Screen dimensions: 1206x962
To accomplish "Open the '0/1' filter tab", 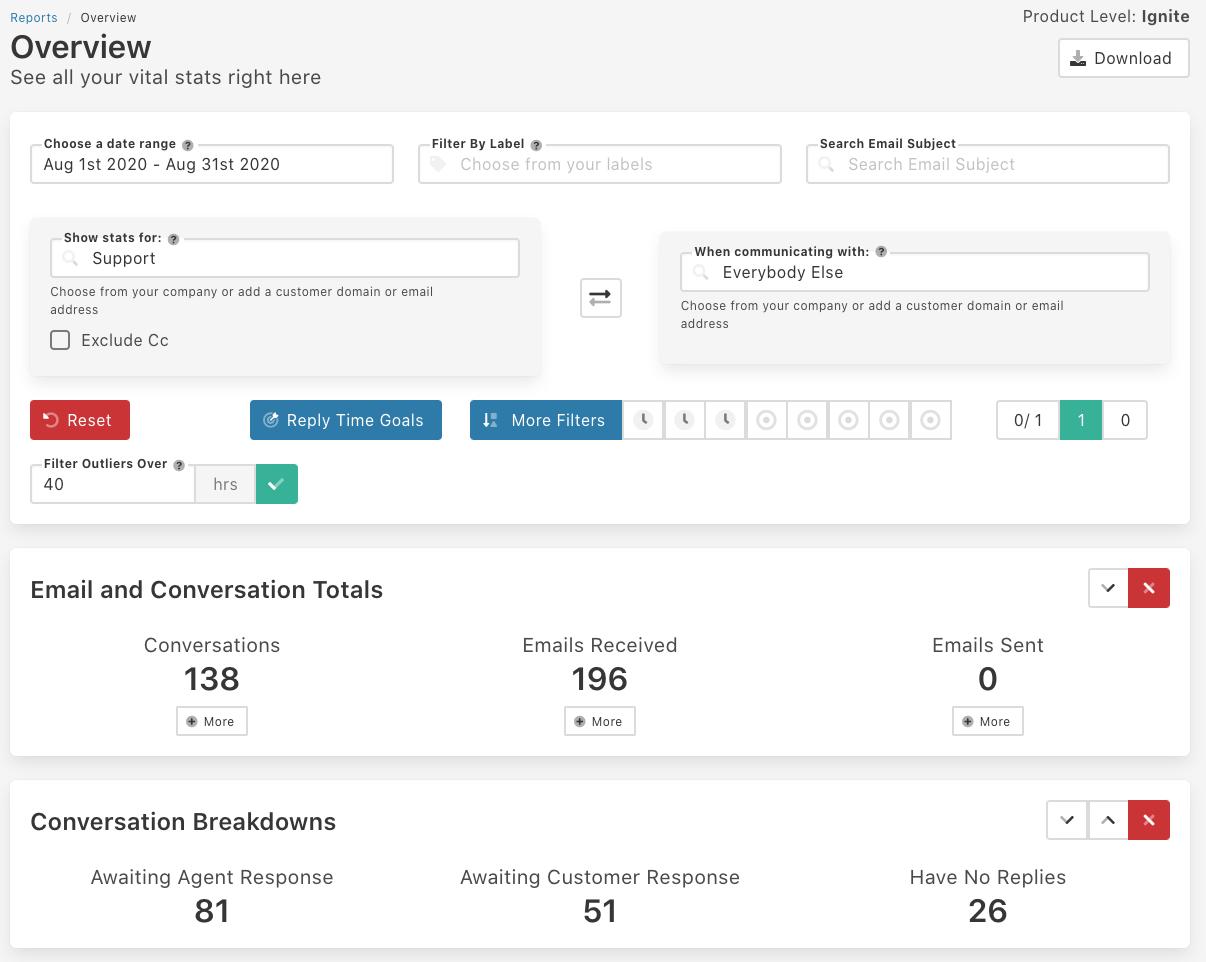I will pyautogui.click(x=1026, y=420).
